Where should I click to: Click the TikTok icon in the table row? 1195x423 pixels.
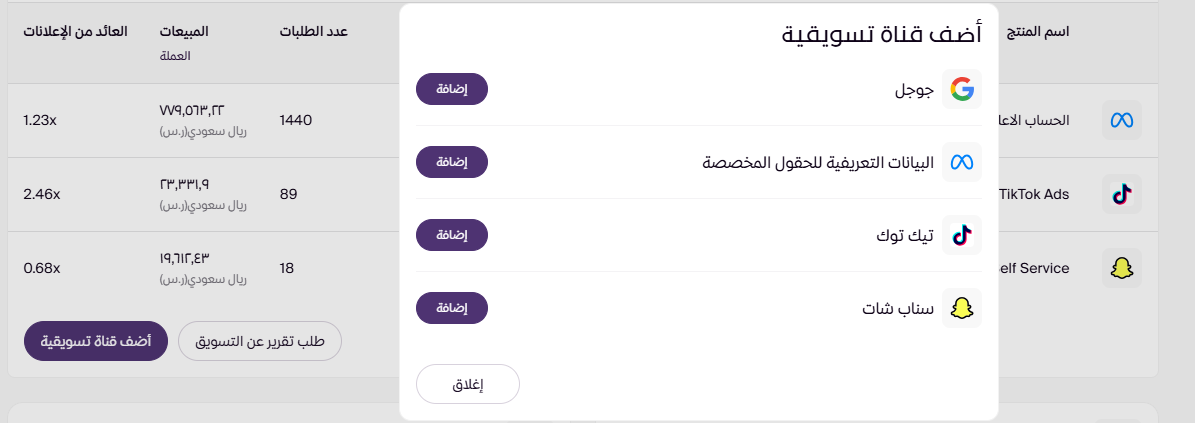pyautogui.click(x=1121, y=194)
